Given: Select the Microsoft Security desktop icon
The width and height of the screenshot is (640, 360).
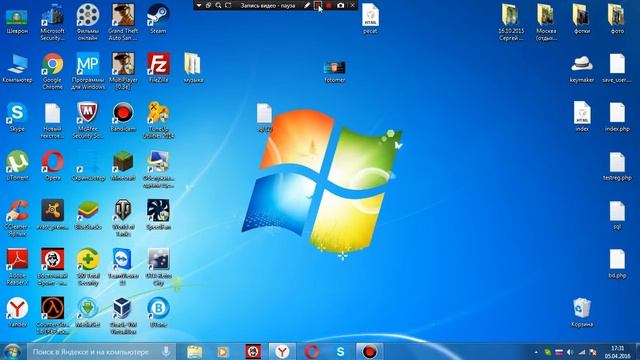Looking at the screenshot, I should pyautogui.click(x=52, y=22).
